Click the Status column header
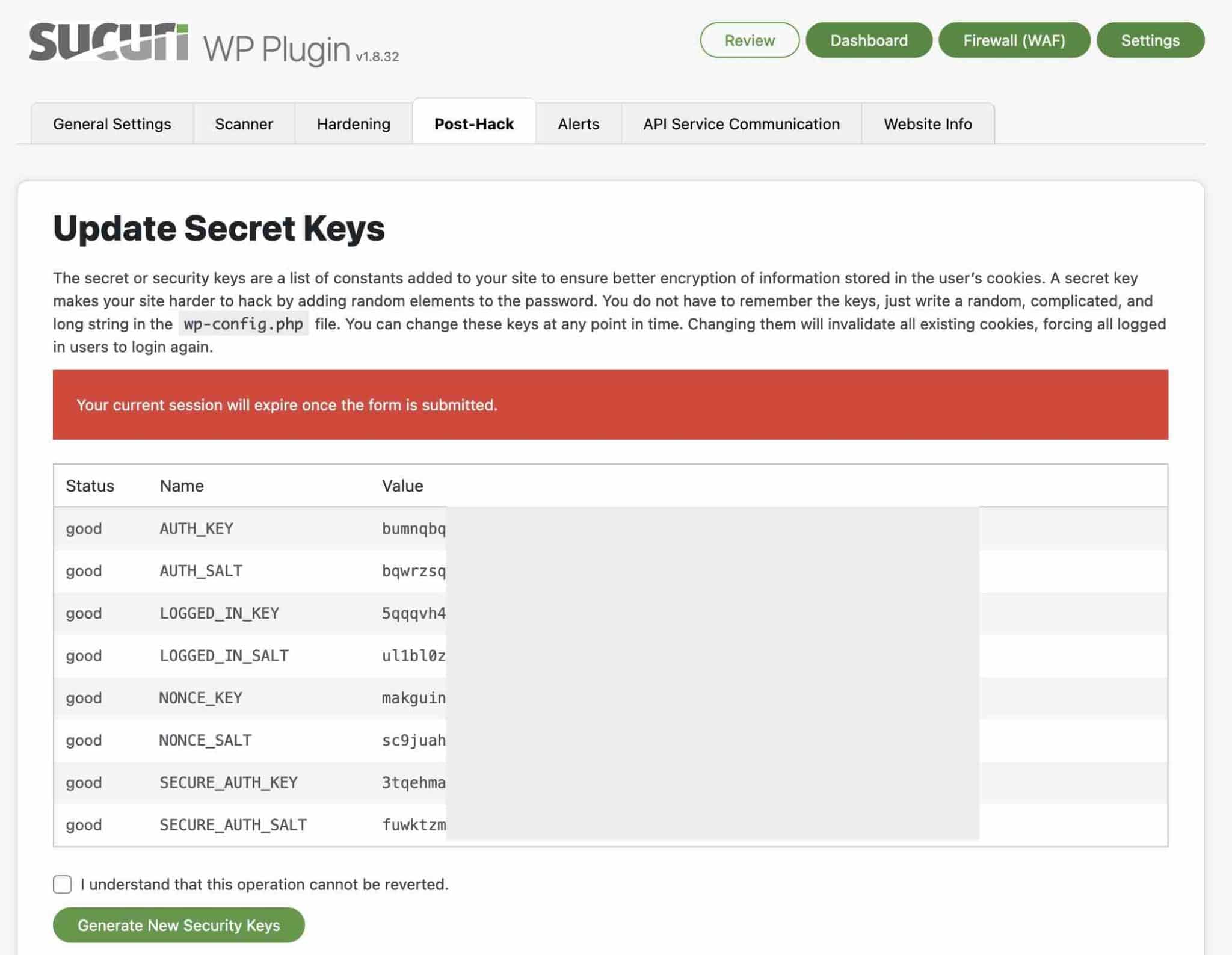The image size is (1232, 955). (90, 486)
